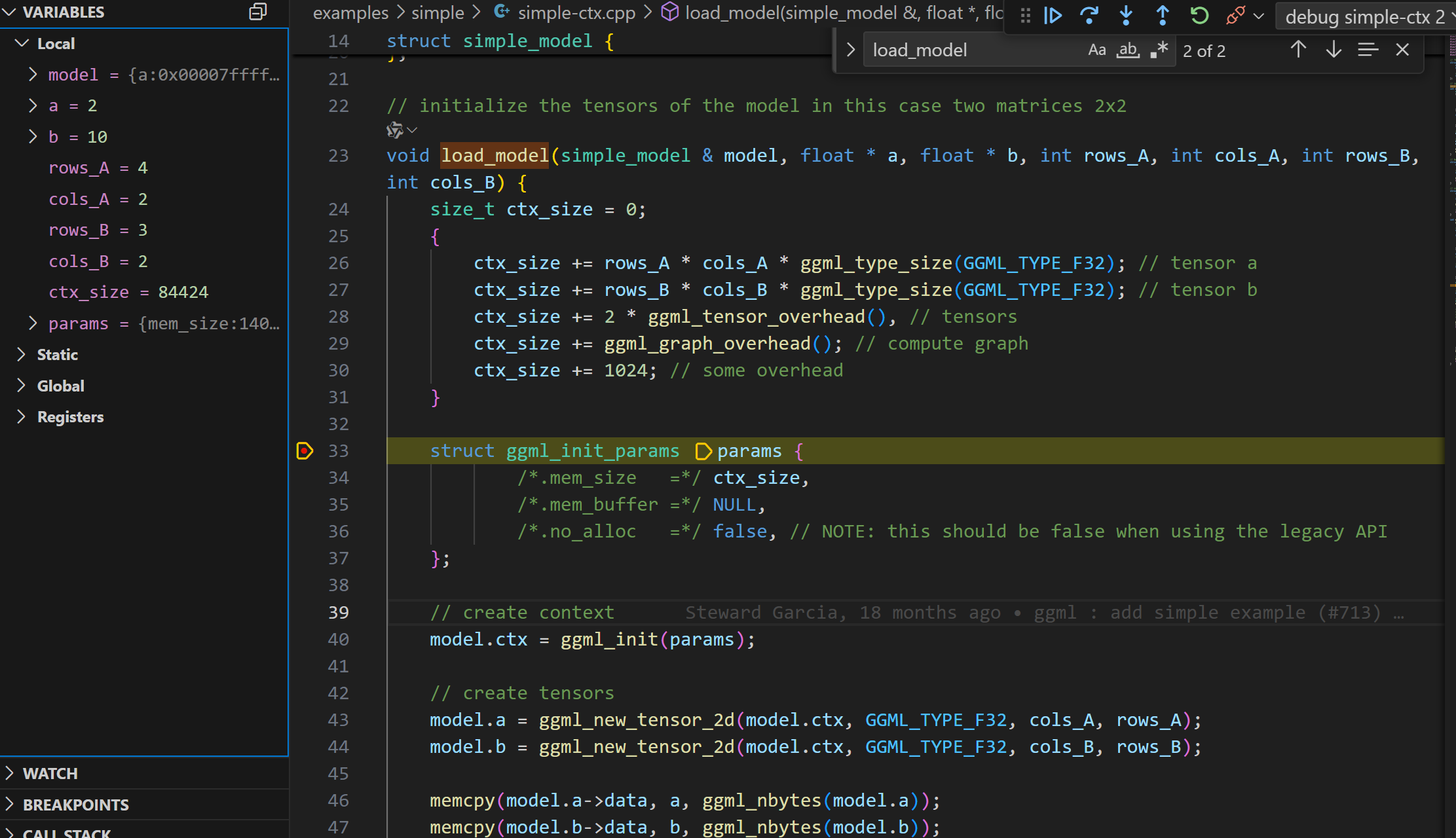Viewport: 1456px width, 838px height.
Task: Restart the debug session
Action: 1199,16
